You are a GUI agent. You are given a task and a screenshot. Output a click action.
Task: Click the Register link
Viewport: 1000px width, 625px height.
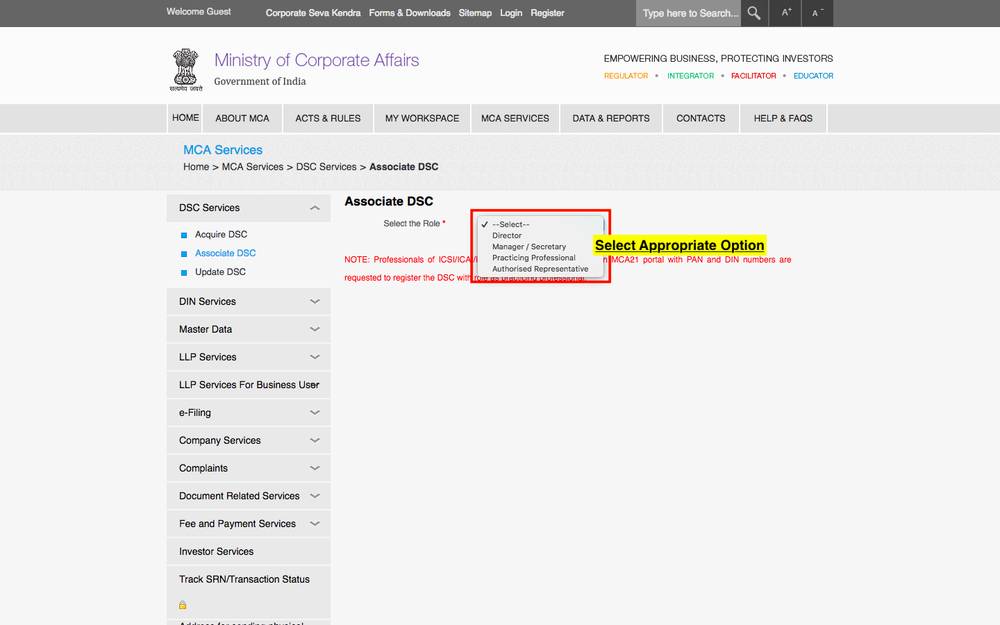click(x=547, y=13)
